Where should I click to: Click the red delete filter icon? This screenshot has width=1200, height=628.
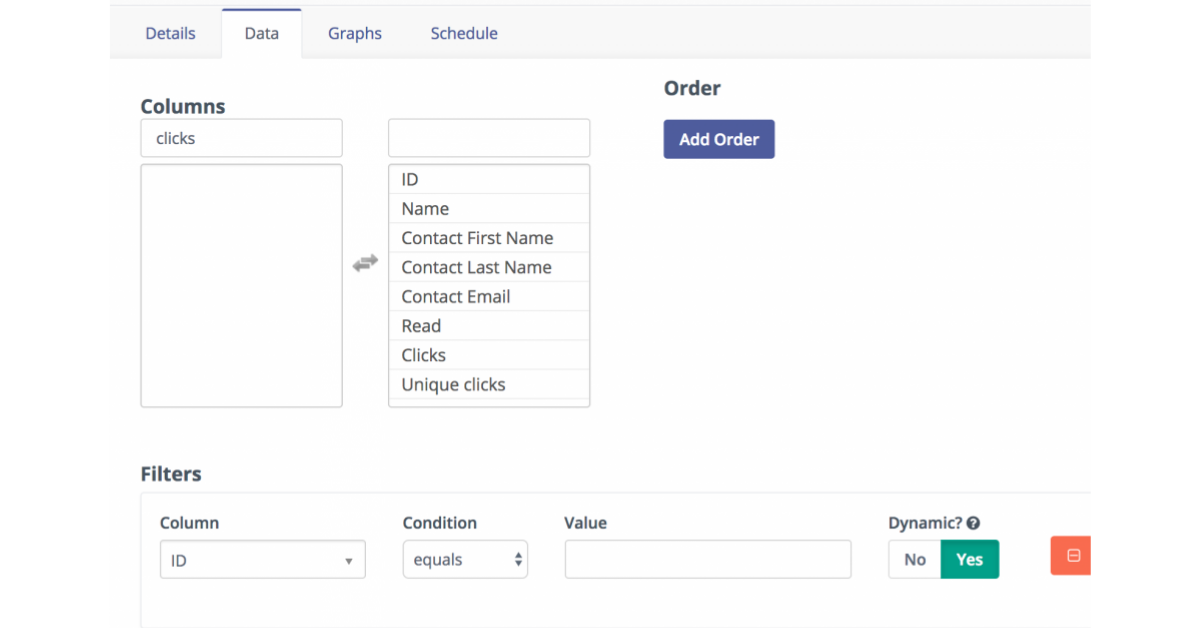pyautogui.click(x=1070, y=555)
